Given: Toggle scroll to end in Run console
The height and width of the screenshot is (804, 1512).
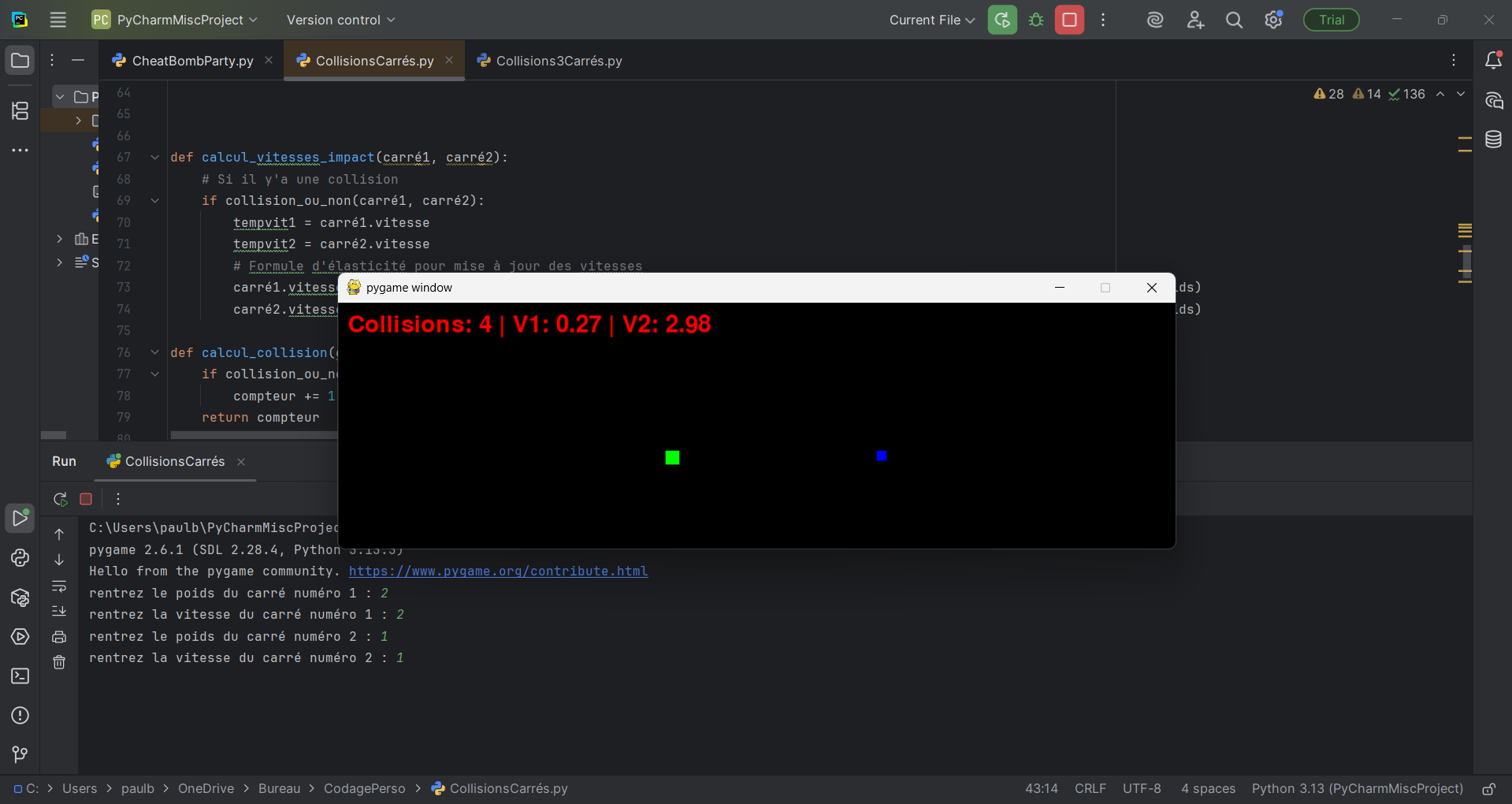Looking at the screenshot, I should (x=59, y=611).
